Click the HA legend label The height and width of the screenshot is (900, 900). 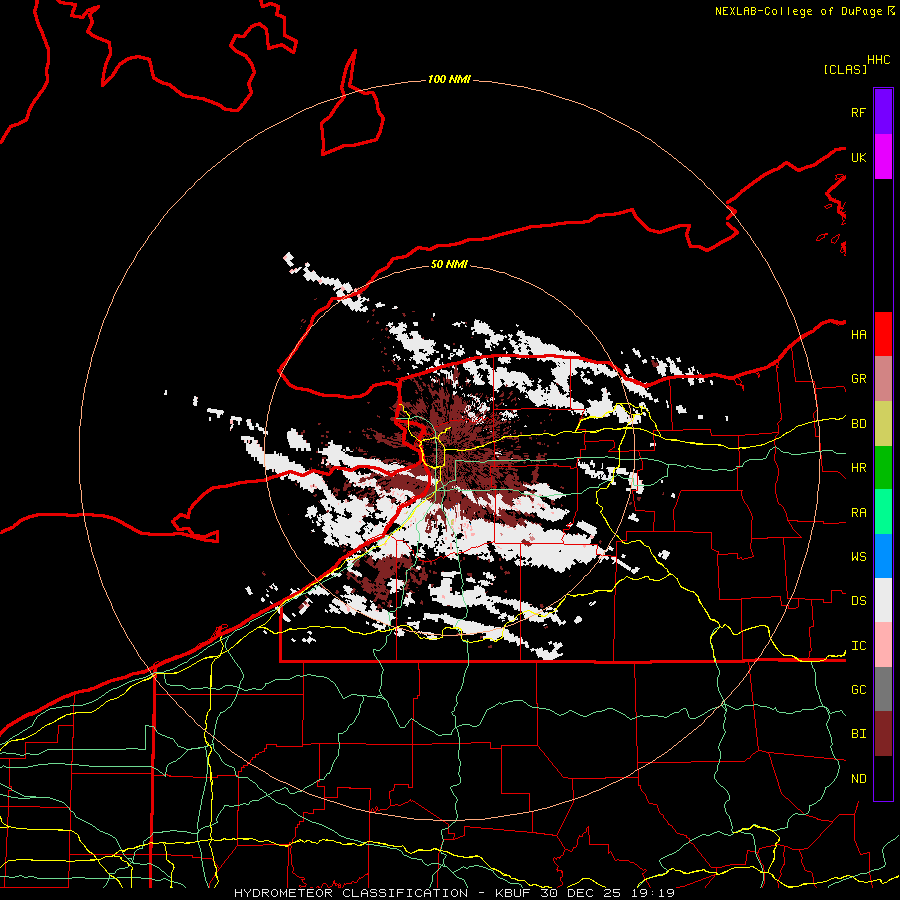pos(858,334)
